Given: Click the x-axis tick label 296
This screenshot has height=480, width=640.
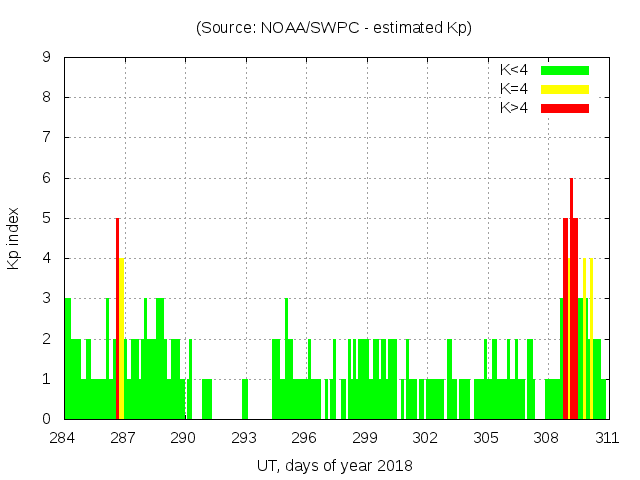Looking at the screenshot, I should click(x=304, y=438).
